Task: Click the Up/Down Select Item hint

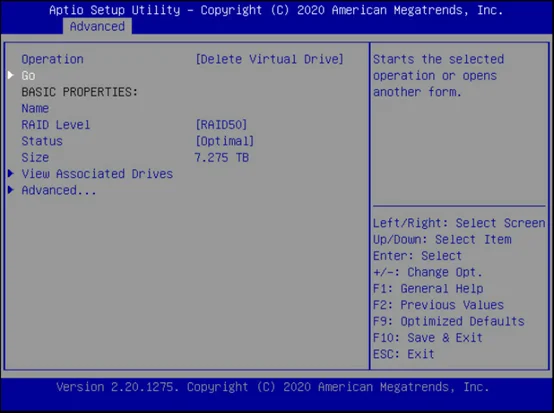Action: [x=442, y=240]
